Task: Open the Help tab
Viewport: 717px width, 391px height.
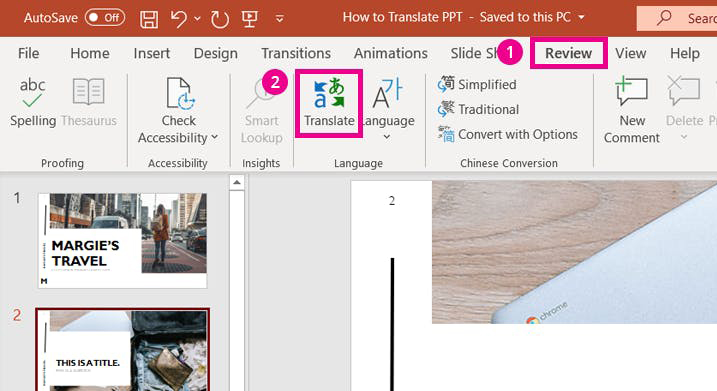Action: click(685, 53)
